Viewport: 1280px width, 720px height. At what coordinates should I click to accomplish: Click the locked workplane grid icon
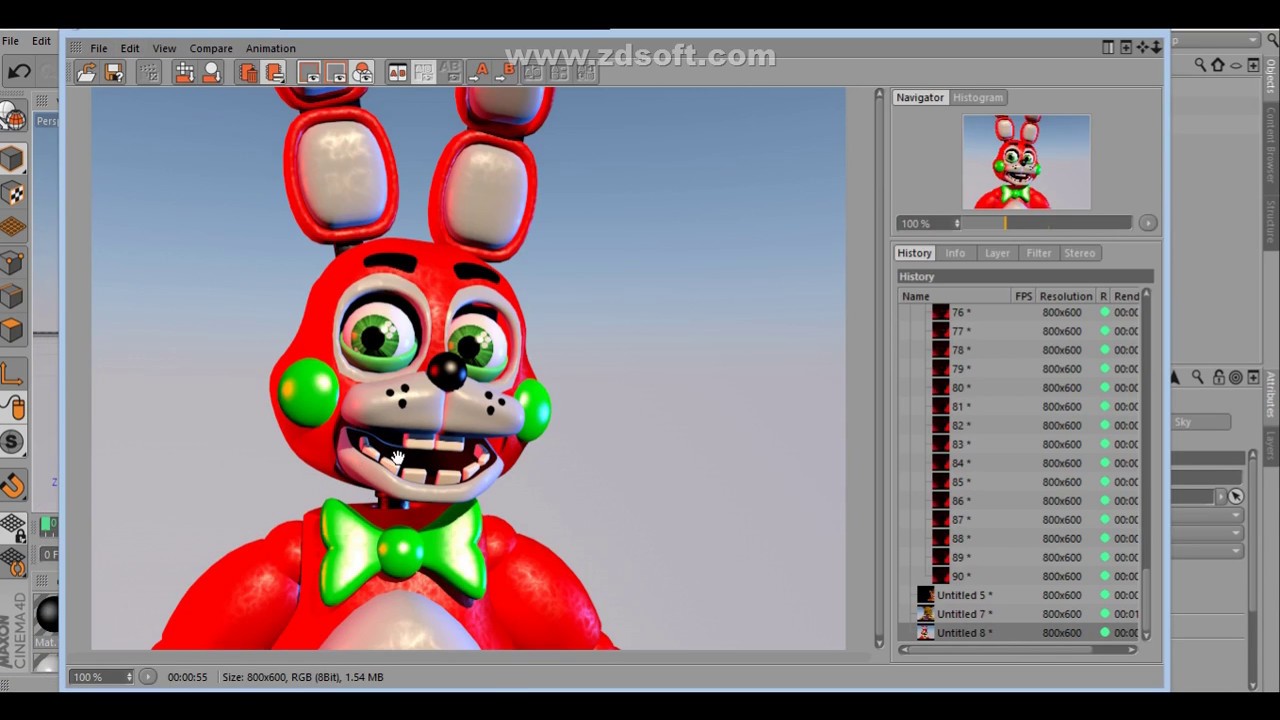(x=12, y=526)
